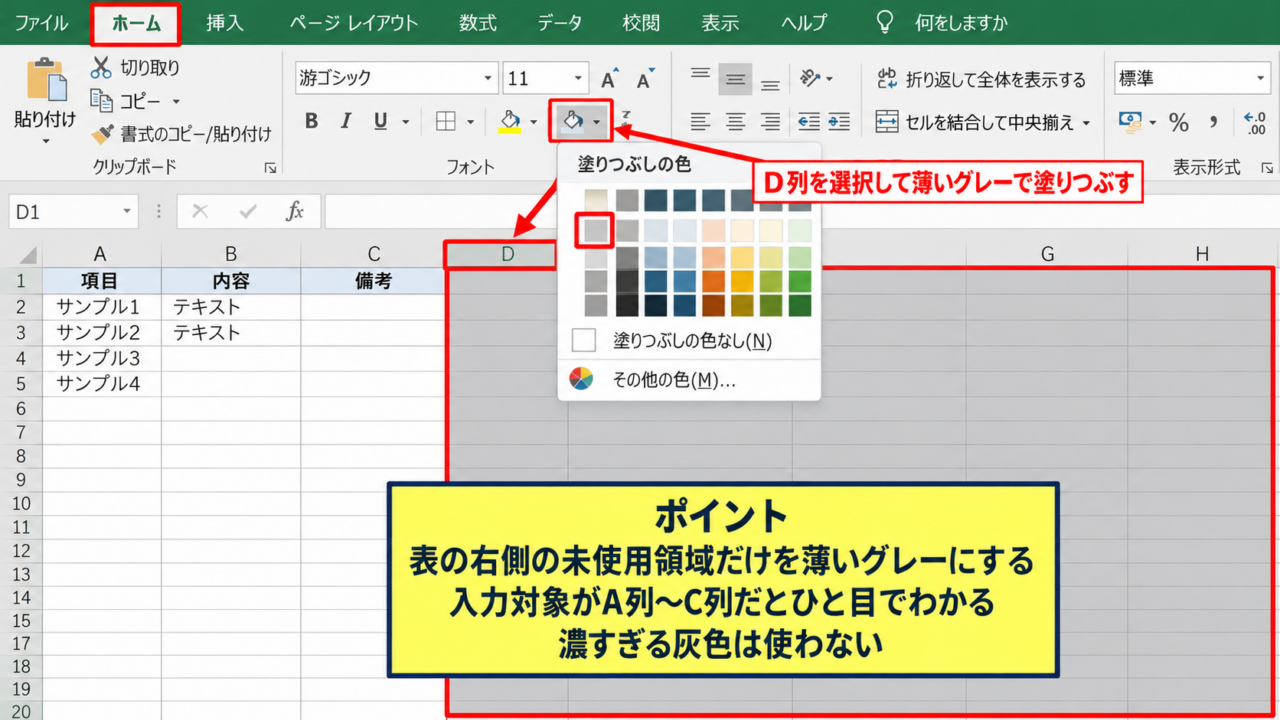Open the 游ゴシック font name dropdown

488,79
